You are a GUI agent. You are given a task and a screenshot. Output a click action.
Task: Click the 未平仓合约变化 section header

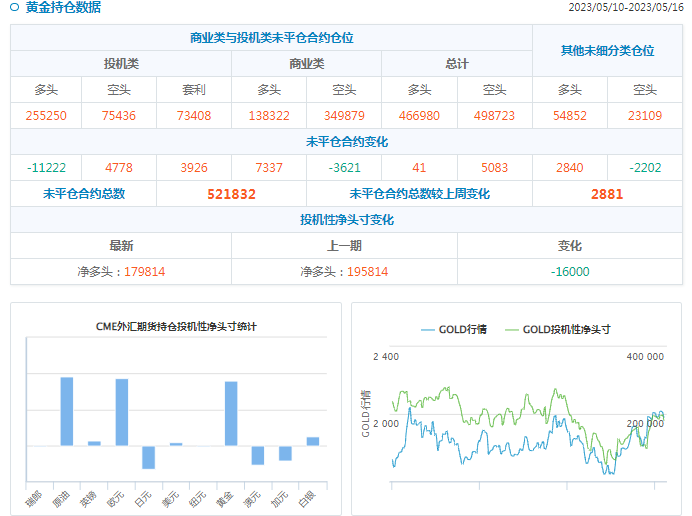(x=346, y=142)
